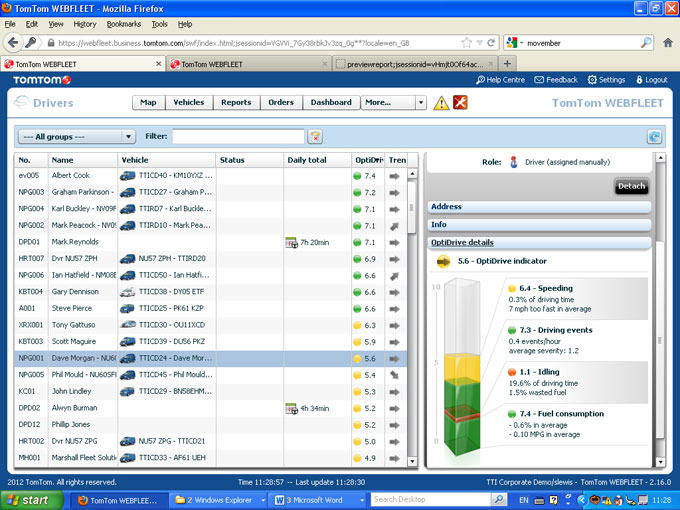680x510 pixels.
Task: Open the Bookmarks menu
Action: click(x=124, y=24)
